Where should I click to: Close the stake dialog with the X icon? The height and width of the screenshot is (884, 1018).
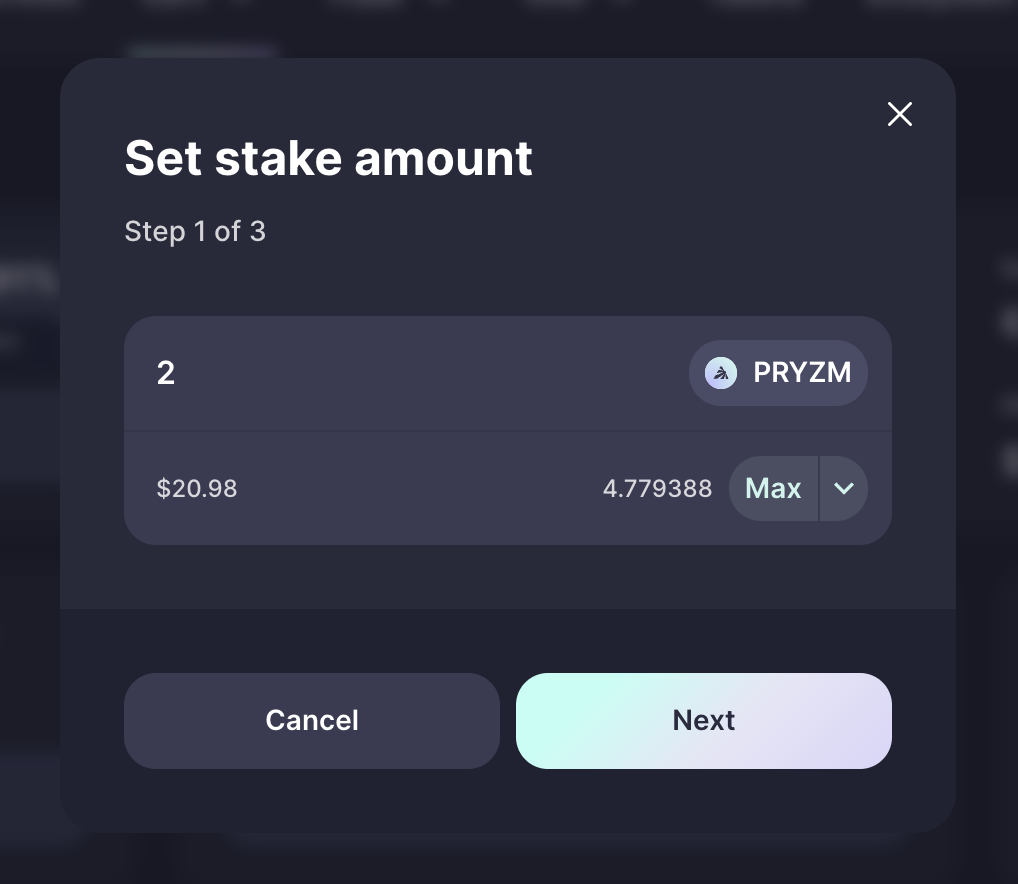[x=899, y=114]
